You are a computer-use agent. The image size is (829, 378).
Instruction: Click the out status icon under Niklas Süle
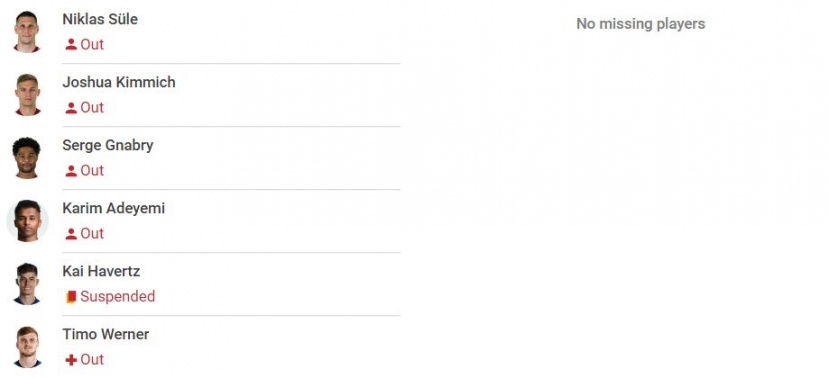tap(71, 44)
